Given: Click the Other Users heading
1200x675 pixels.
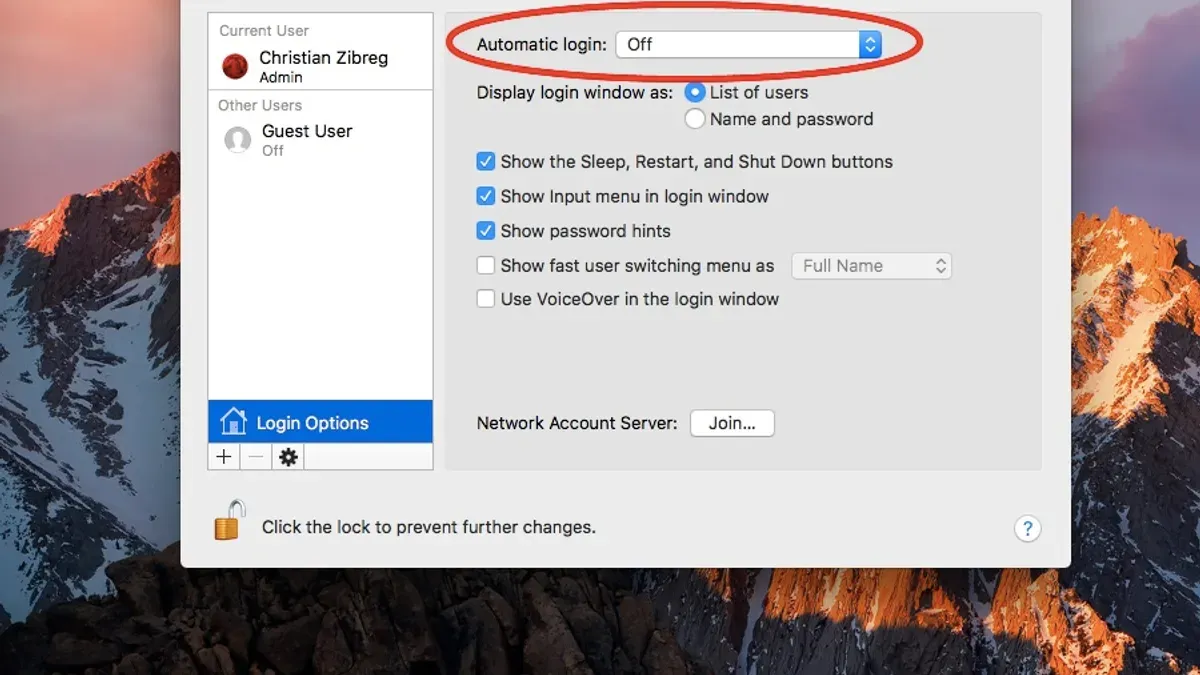Looking at the screenshot, I should (260, 105).
